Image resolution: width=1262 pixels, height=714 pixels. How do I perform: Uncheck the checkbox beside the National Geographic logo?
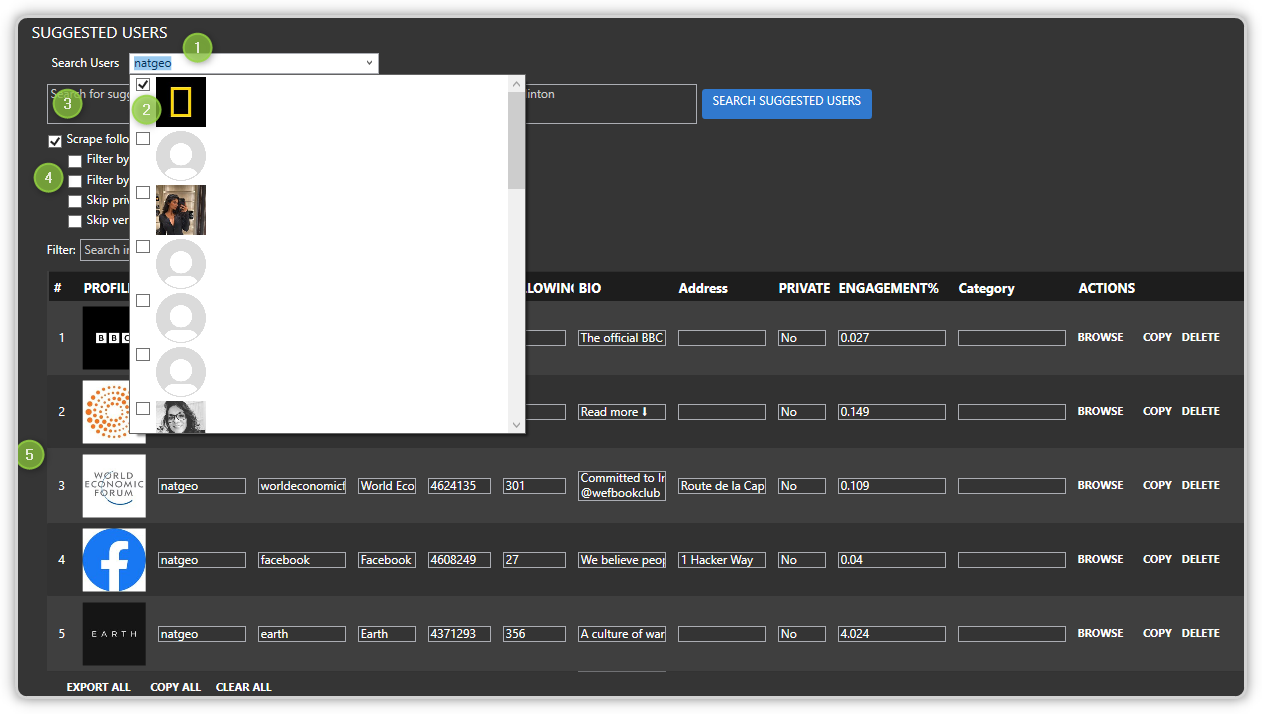point(143,85)
